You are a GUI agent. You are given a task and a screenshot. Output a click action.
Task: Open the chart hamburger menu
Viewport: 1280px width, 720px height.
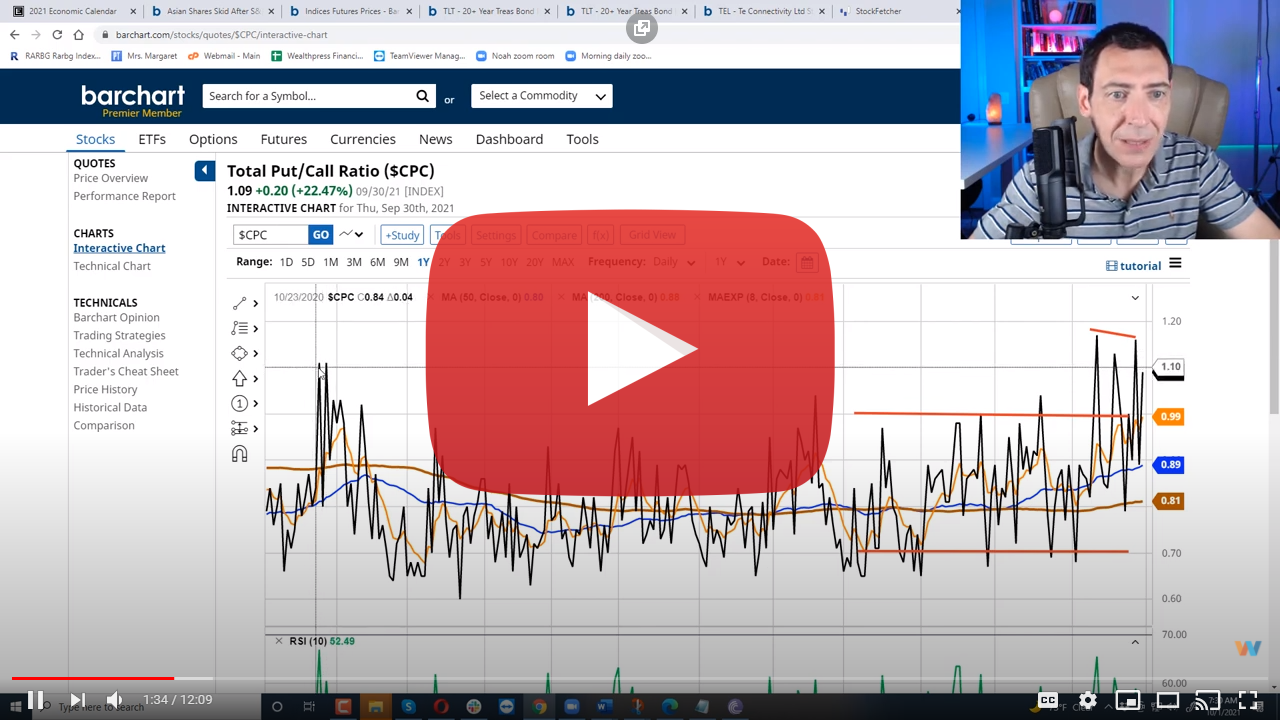1175,264
